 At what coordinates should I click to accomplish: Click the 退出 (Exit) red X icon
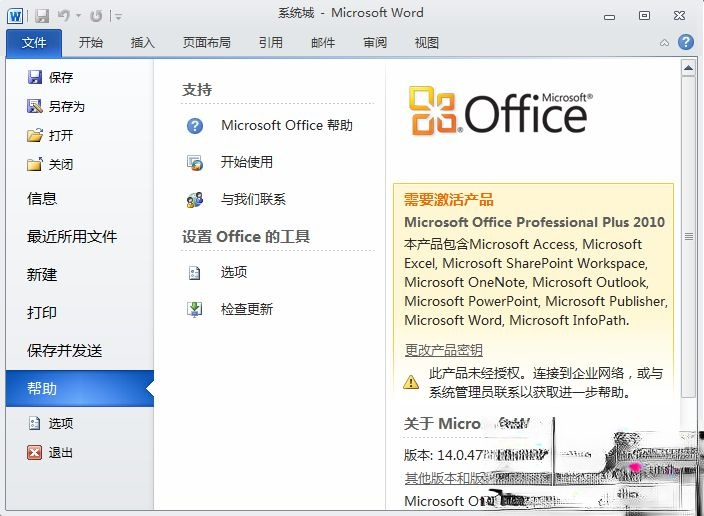35,452
